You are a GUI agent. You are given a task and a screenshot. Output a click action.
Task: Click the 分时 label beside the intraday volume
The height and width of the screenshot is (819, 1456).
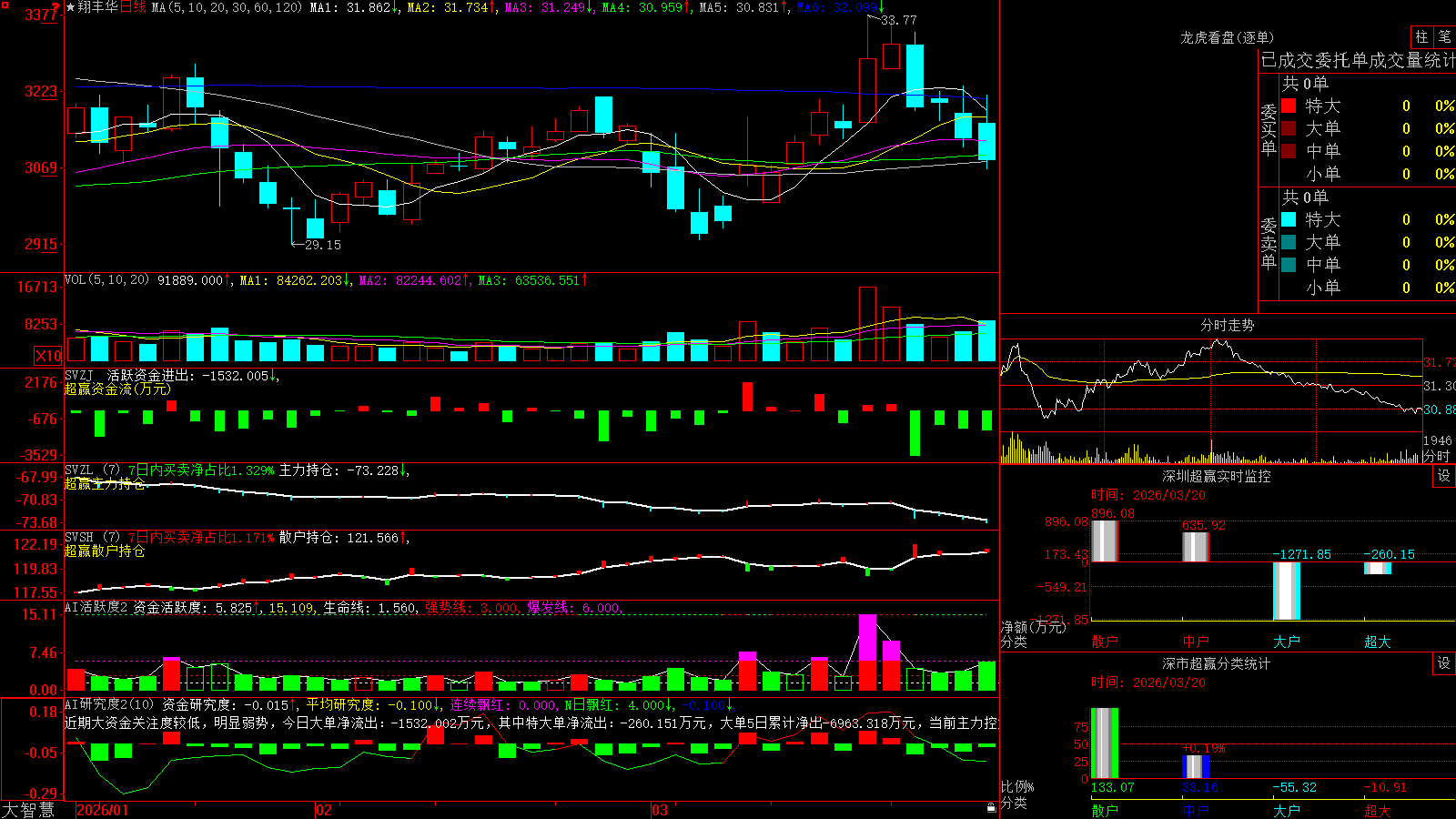(x=1437, y=456)
